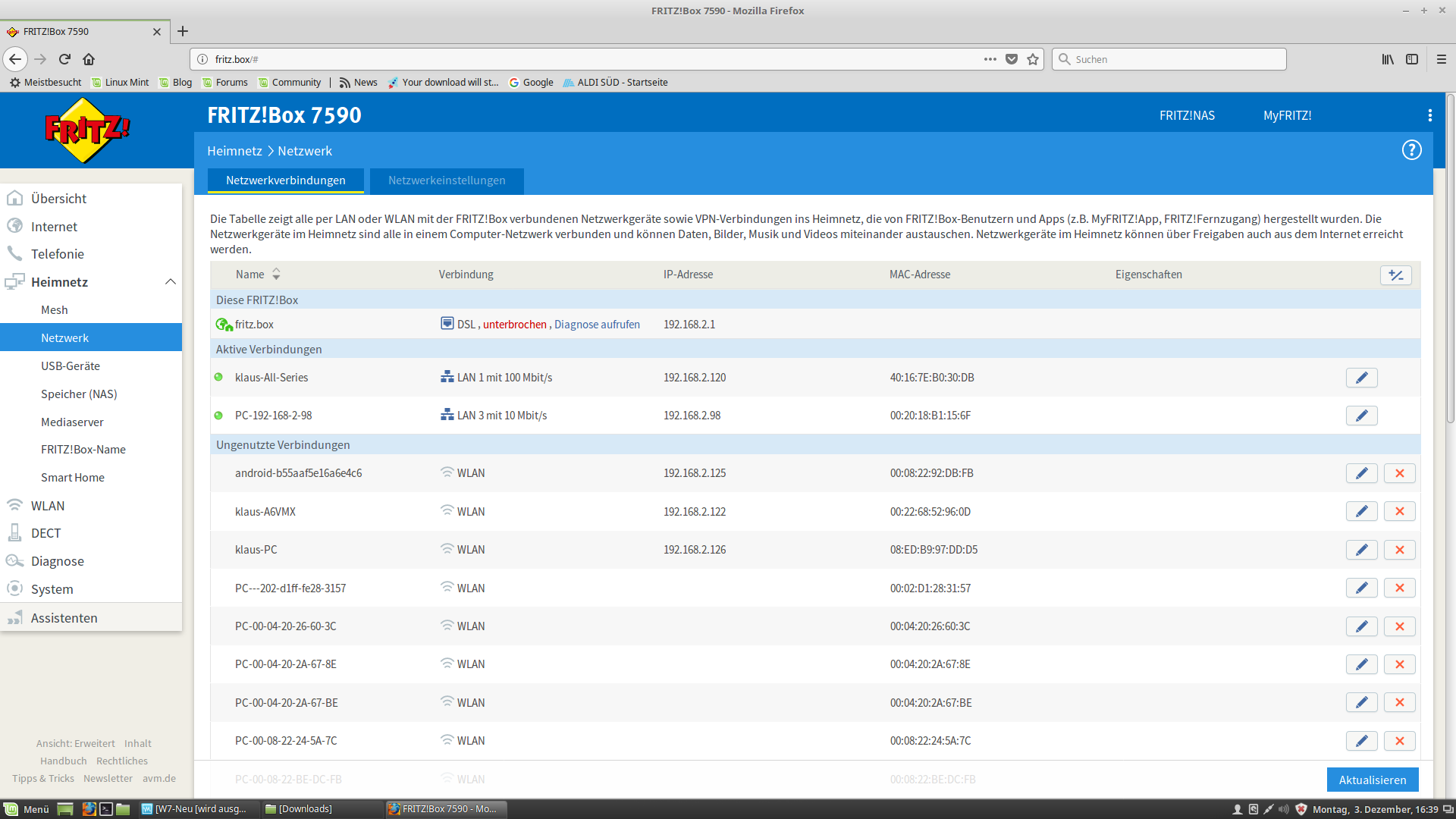Open page actions three-dot menu in address bar
1456x819 pixels.
(x=990, y=59)
